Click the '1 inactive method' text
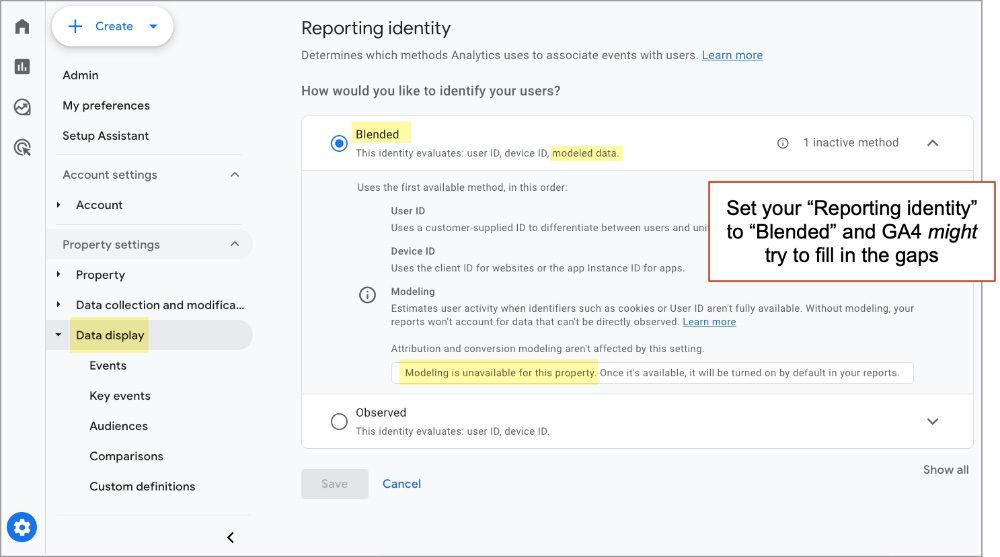Screen dimensions: 1000x557 coord(851,142)
